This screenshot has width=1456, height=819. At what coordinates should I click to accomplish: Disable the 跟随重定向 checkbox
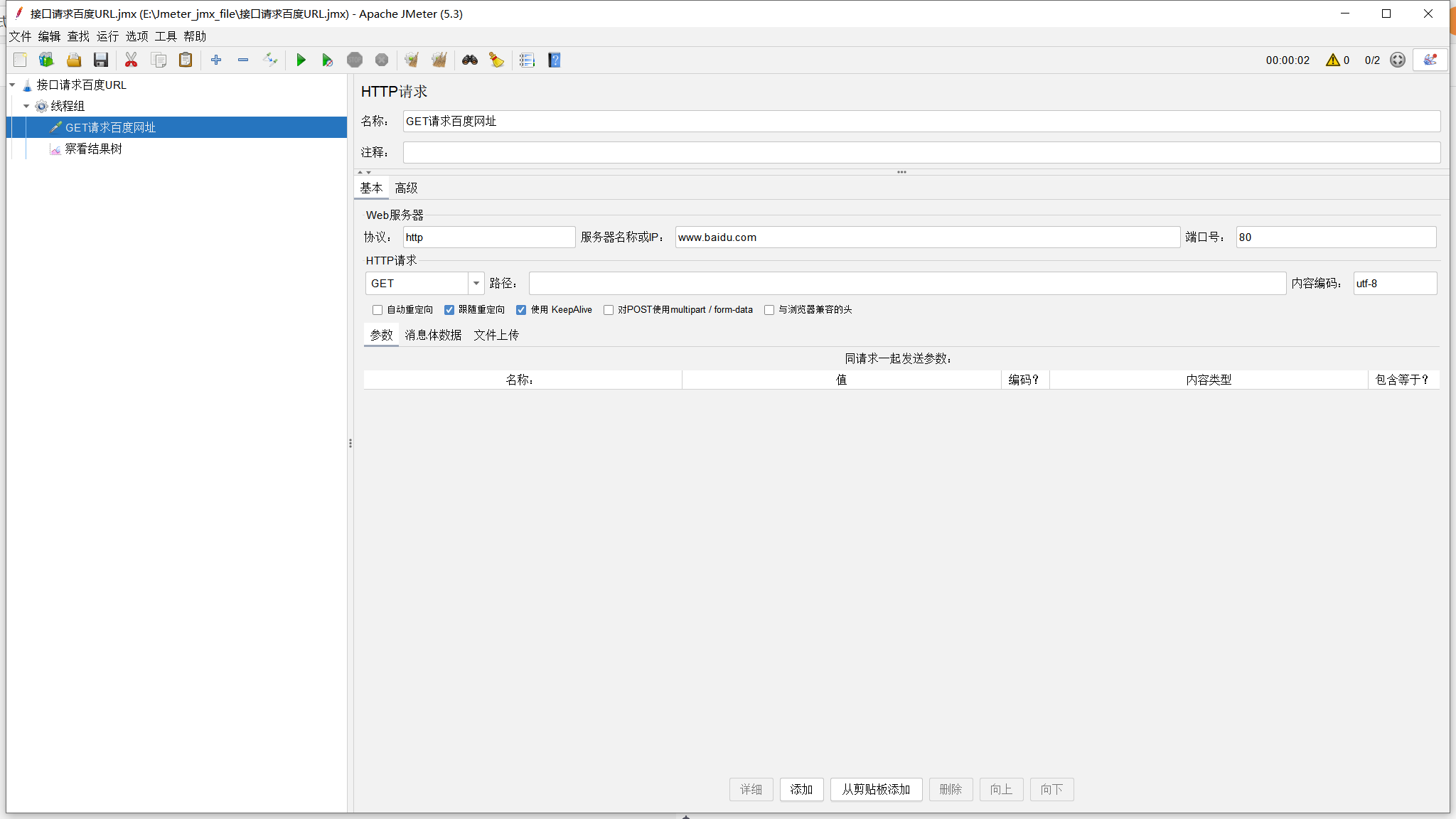point(449,310)
